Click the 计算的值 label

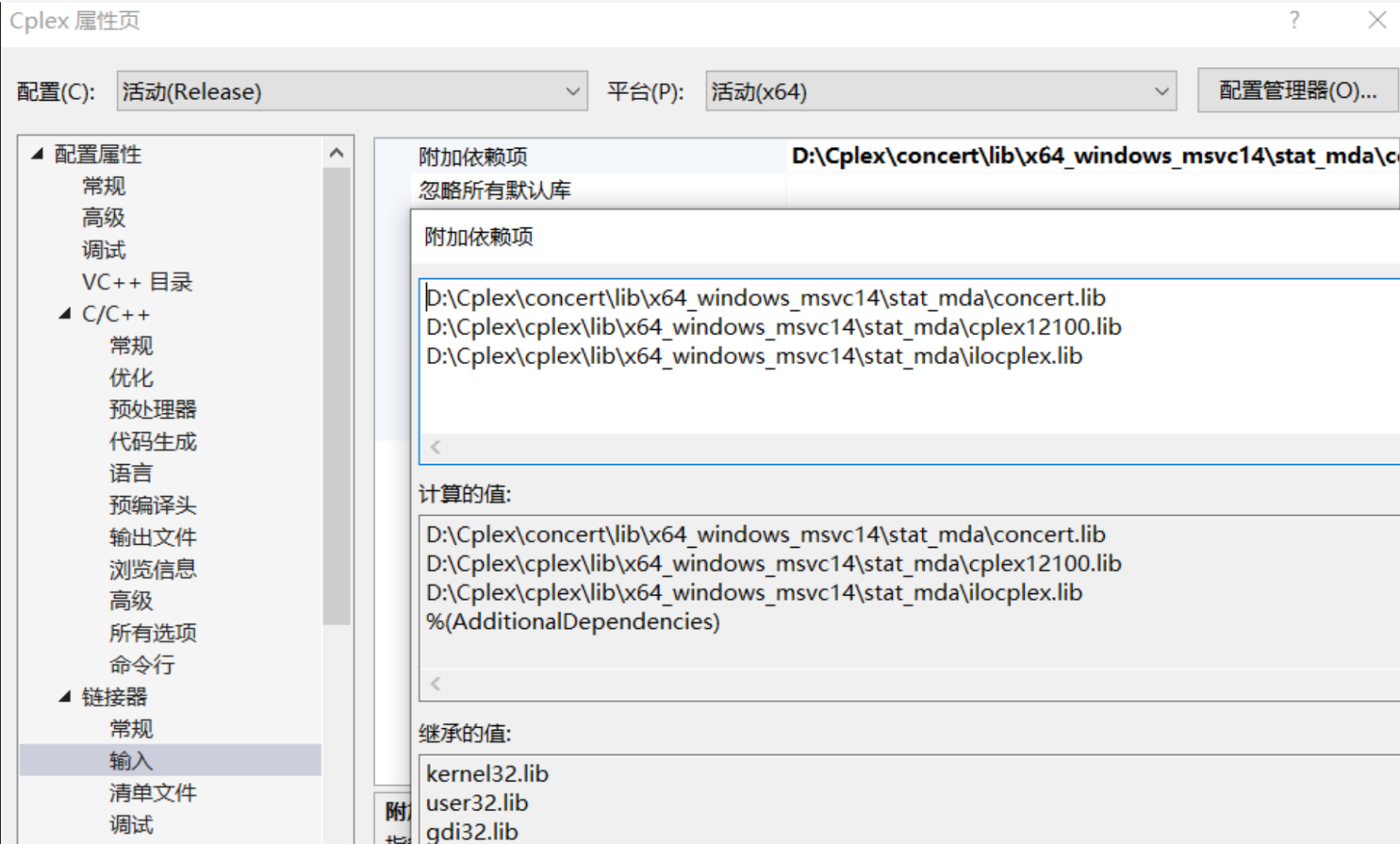(465, 495)
